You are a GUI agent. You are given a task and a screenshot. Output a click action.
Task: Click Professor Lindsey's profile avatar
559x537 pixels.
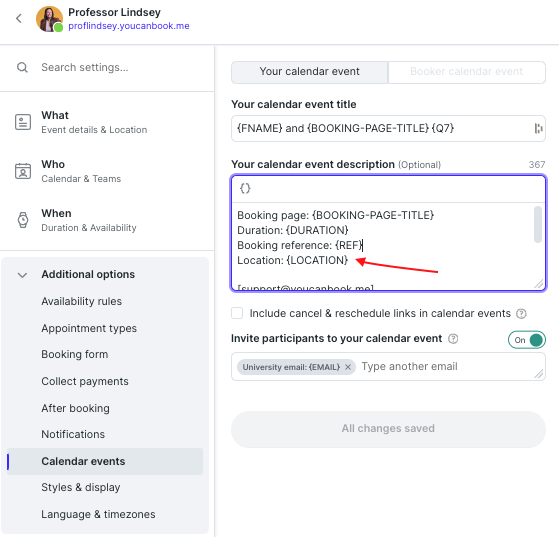(49, 19)
